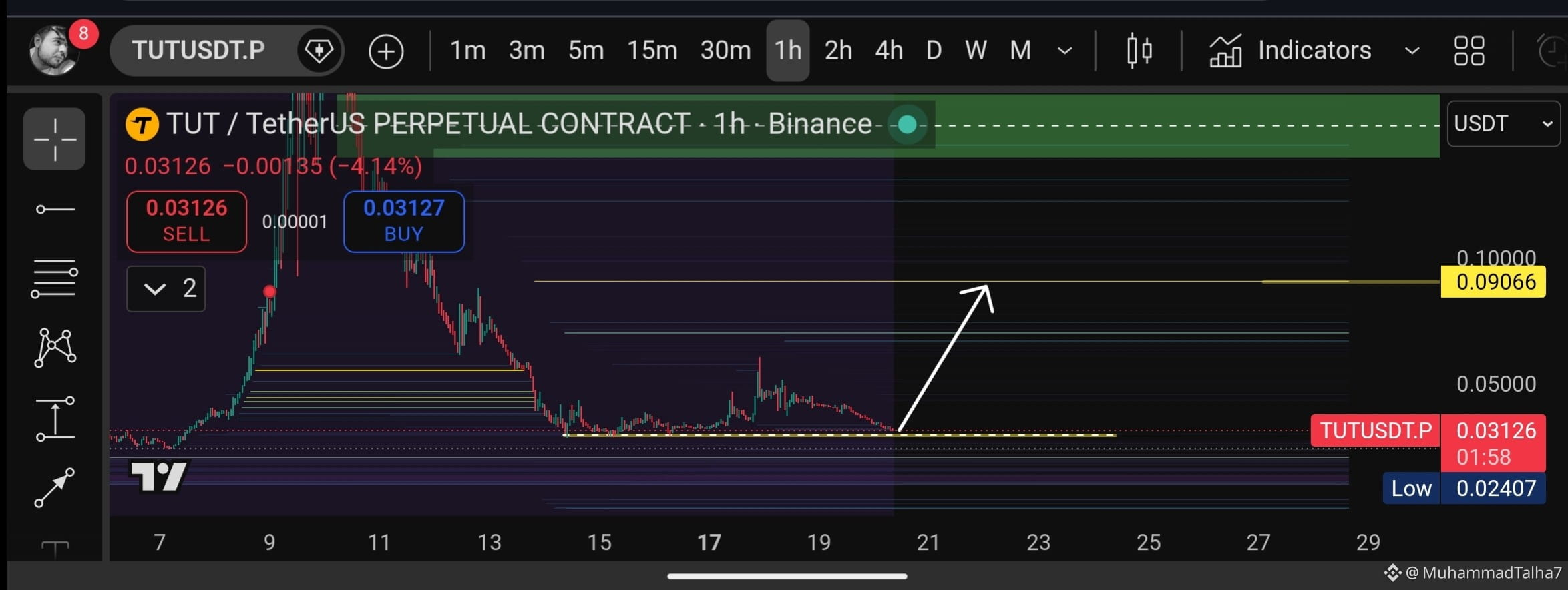Switch to the 15m timeframe
This screenshot has width=1568, height=590.
point(652,50)
